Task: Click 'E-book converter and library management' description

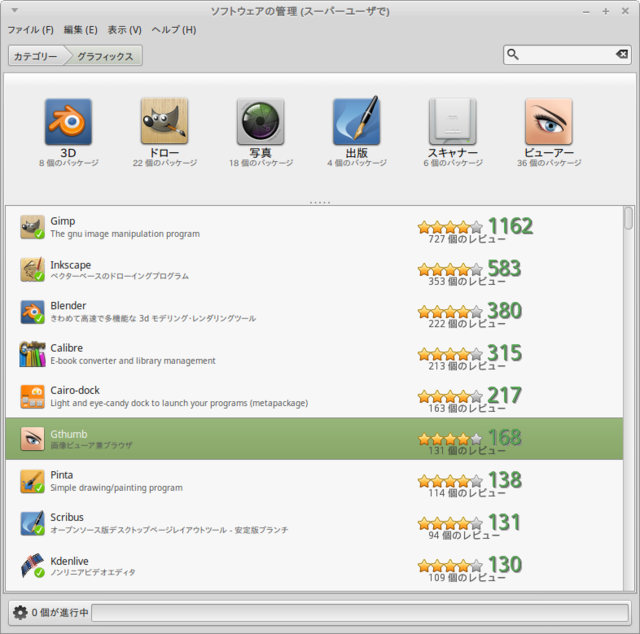Action: click(x=133, y=361)
